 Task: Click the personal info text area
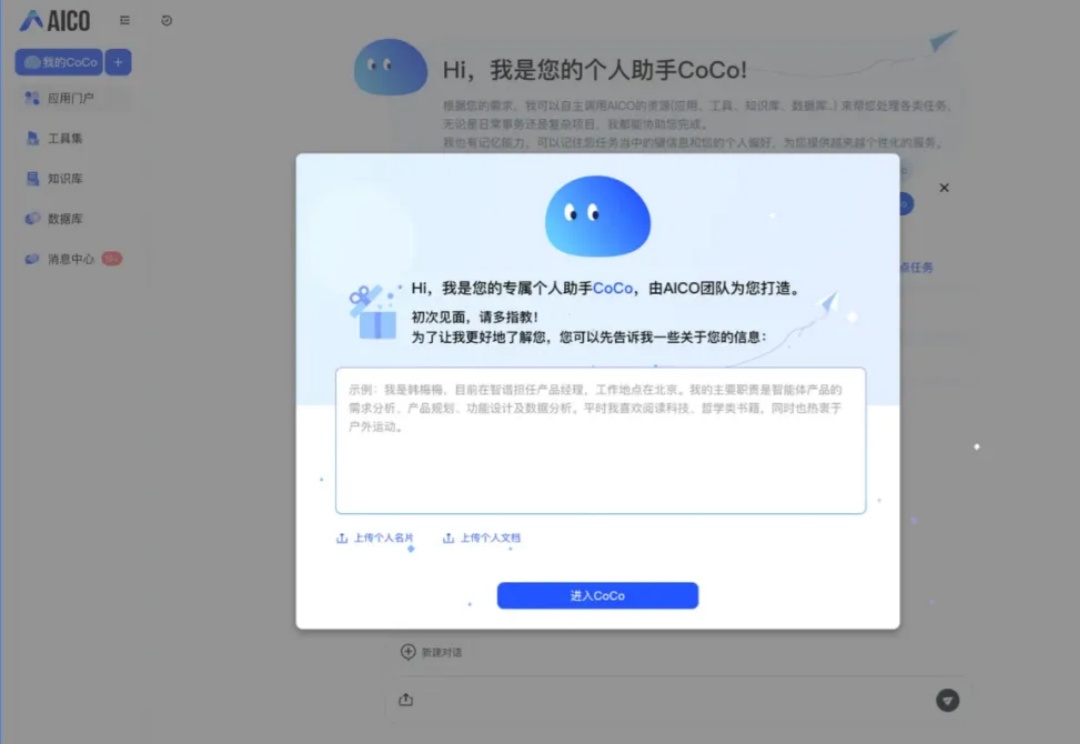tap(601, 441)
